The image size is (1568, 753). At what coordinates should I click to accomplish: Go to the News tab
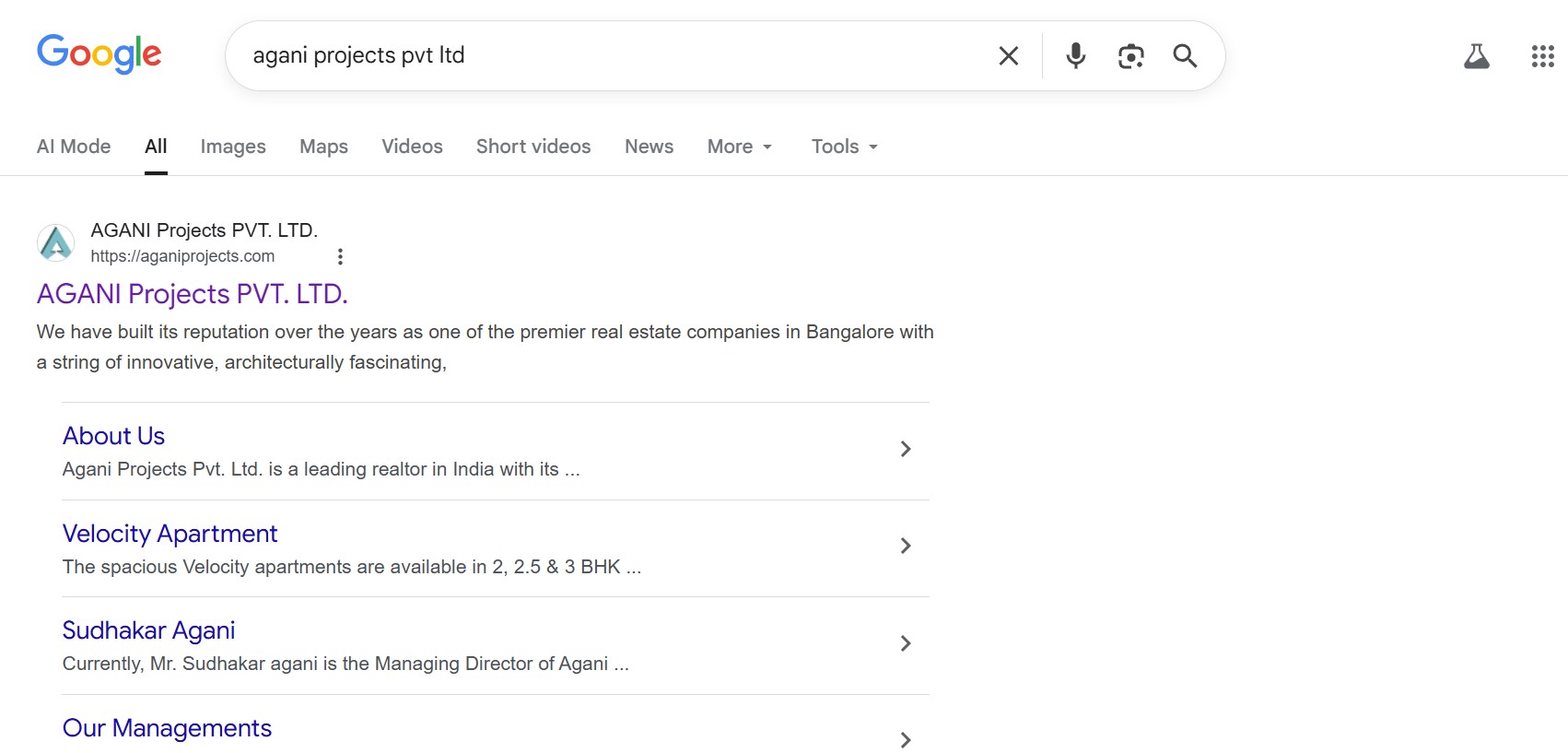click(649, 147)
